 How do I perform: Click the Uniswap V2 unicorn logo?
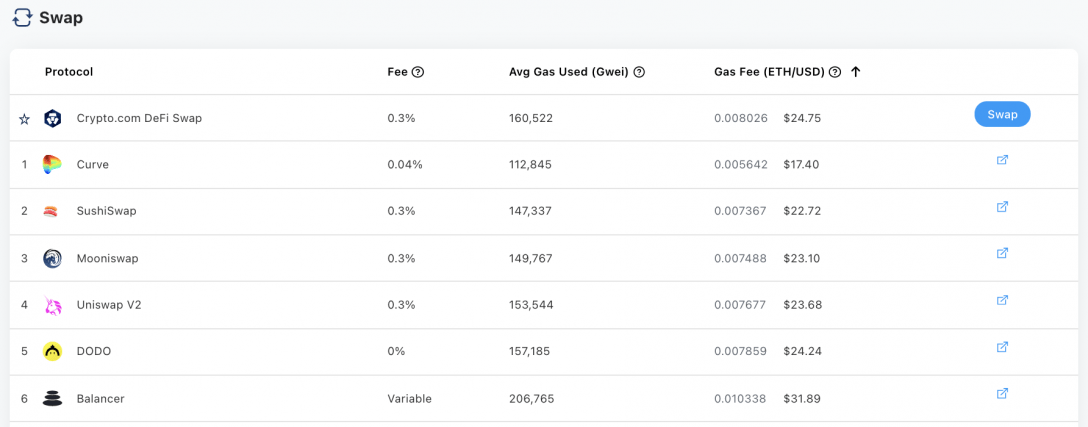[x=53, y=305]
